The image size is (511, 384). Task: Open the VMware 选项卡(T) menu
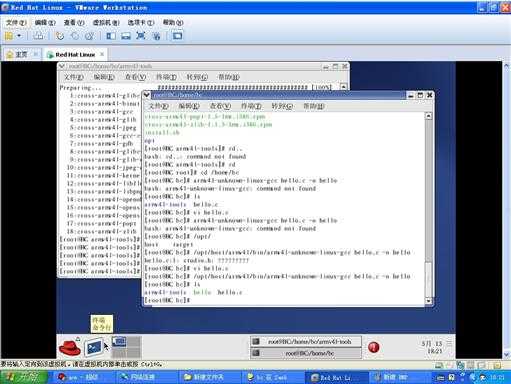click(x=141, y=22)
